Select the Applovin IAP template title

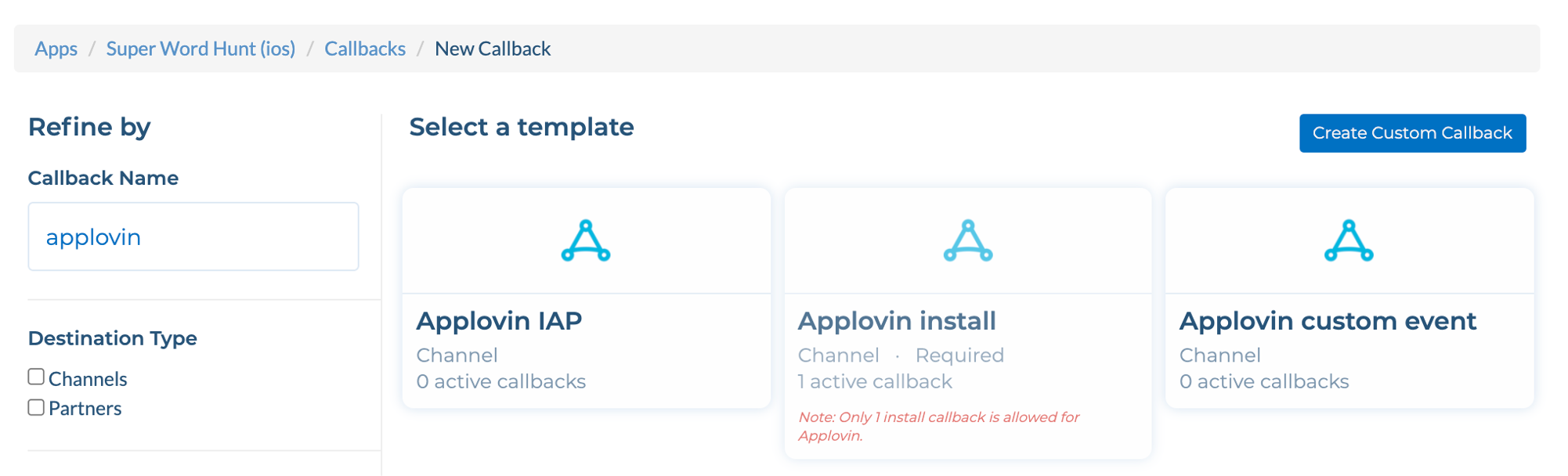tap(499, 321)
